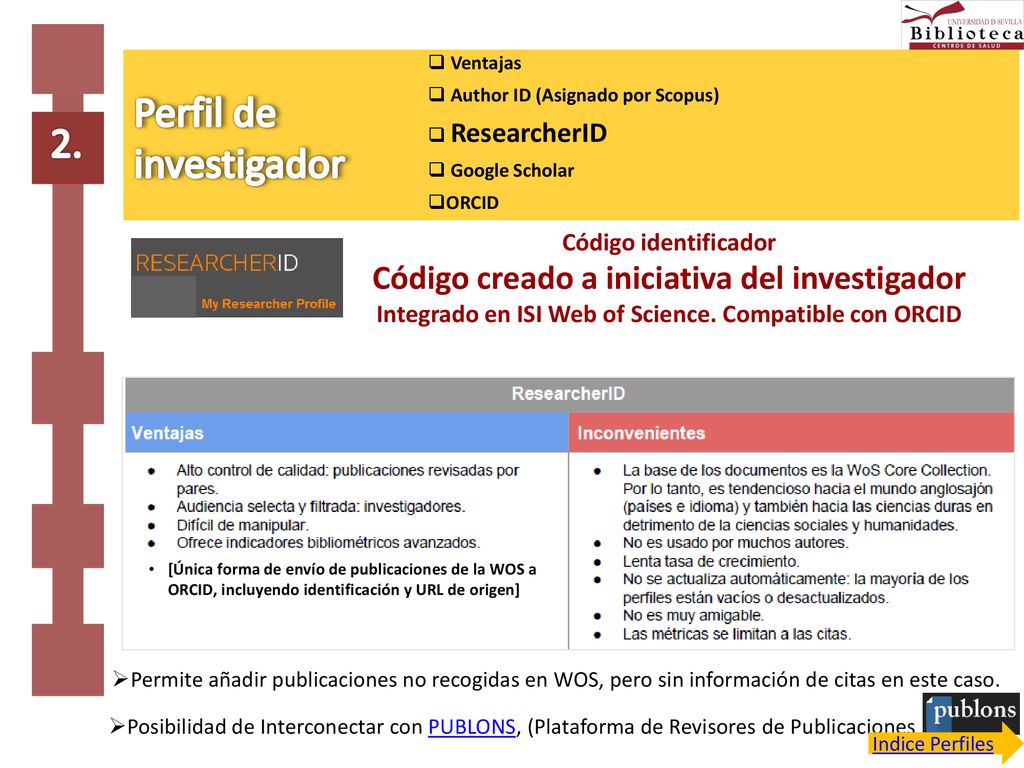This screenshot has width=1024, height=768.
Task: Click 'Integrado en ISI Web of Science' line
Action: pos(669,314)
